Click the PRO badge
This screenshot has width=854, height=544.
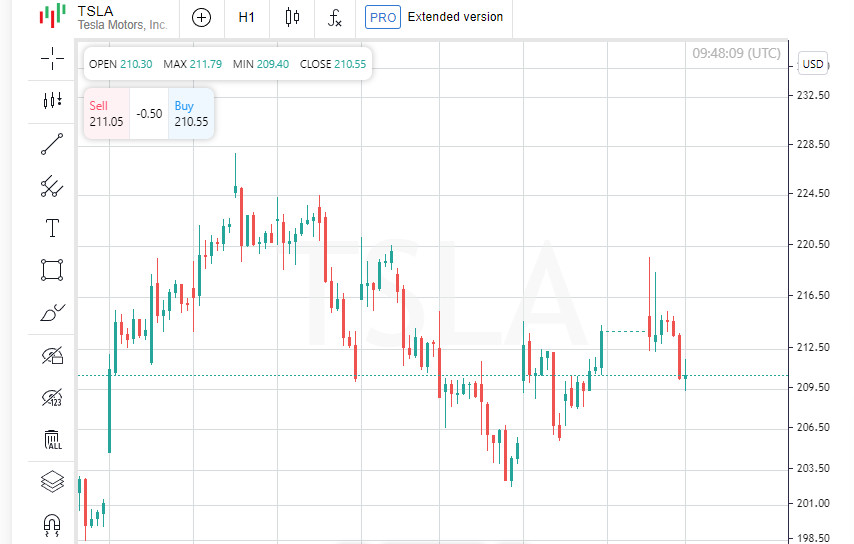click(x=383, y=17)
